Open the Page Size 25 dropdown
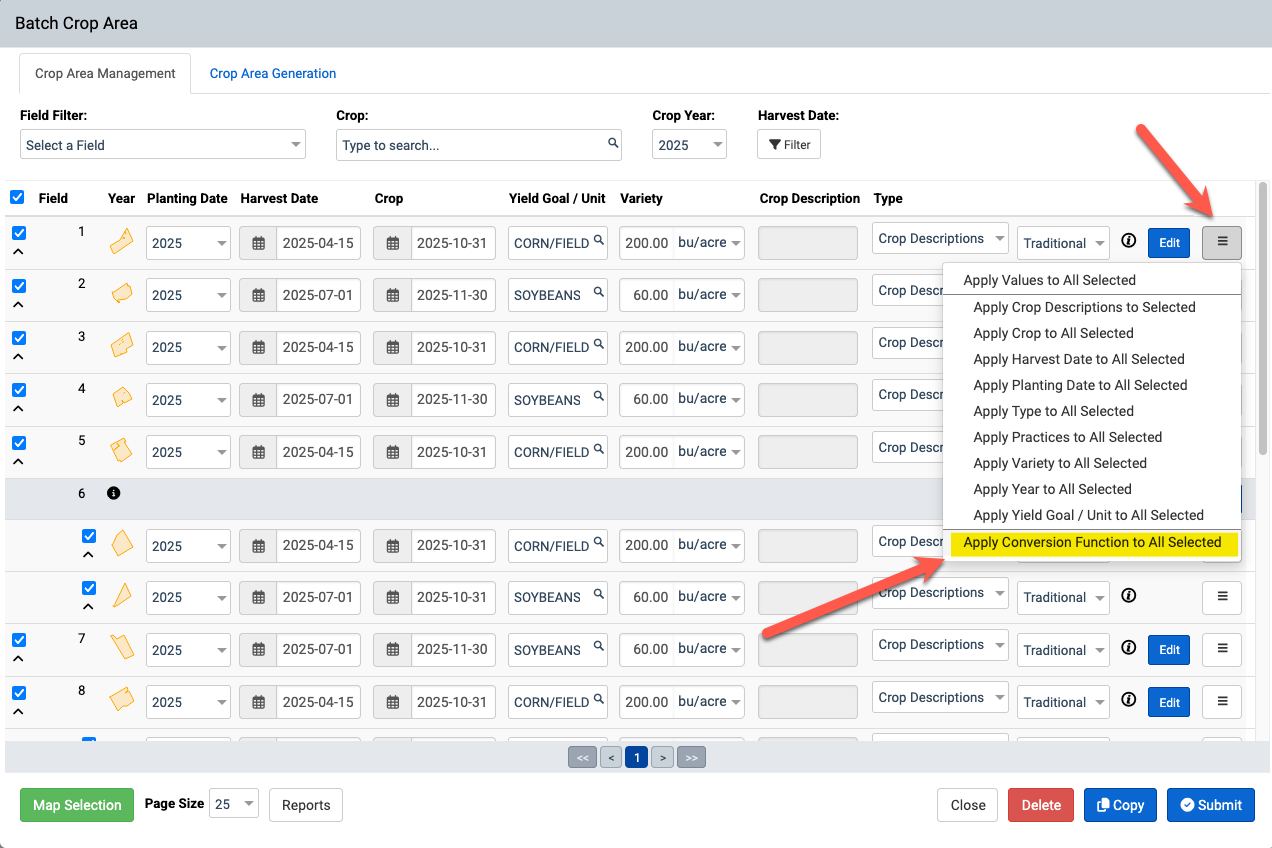 (234, 804)
